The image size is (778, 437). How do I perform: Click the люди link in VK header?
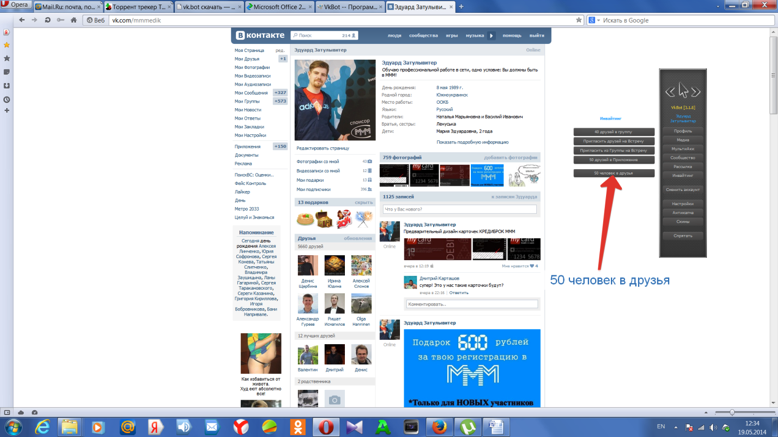(x=394, y=36)
